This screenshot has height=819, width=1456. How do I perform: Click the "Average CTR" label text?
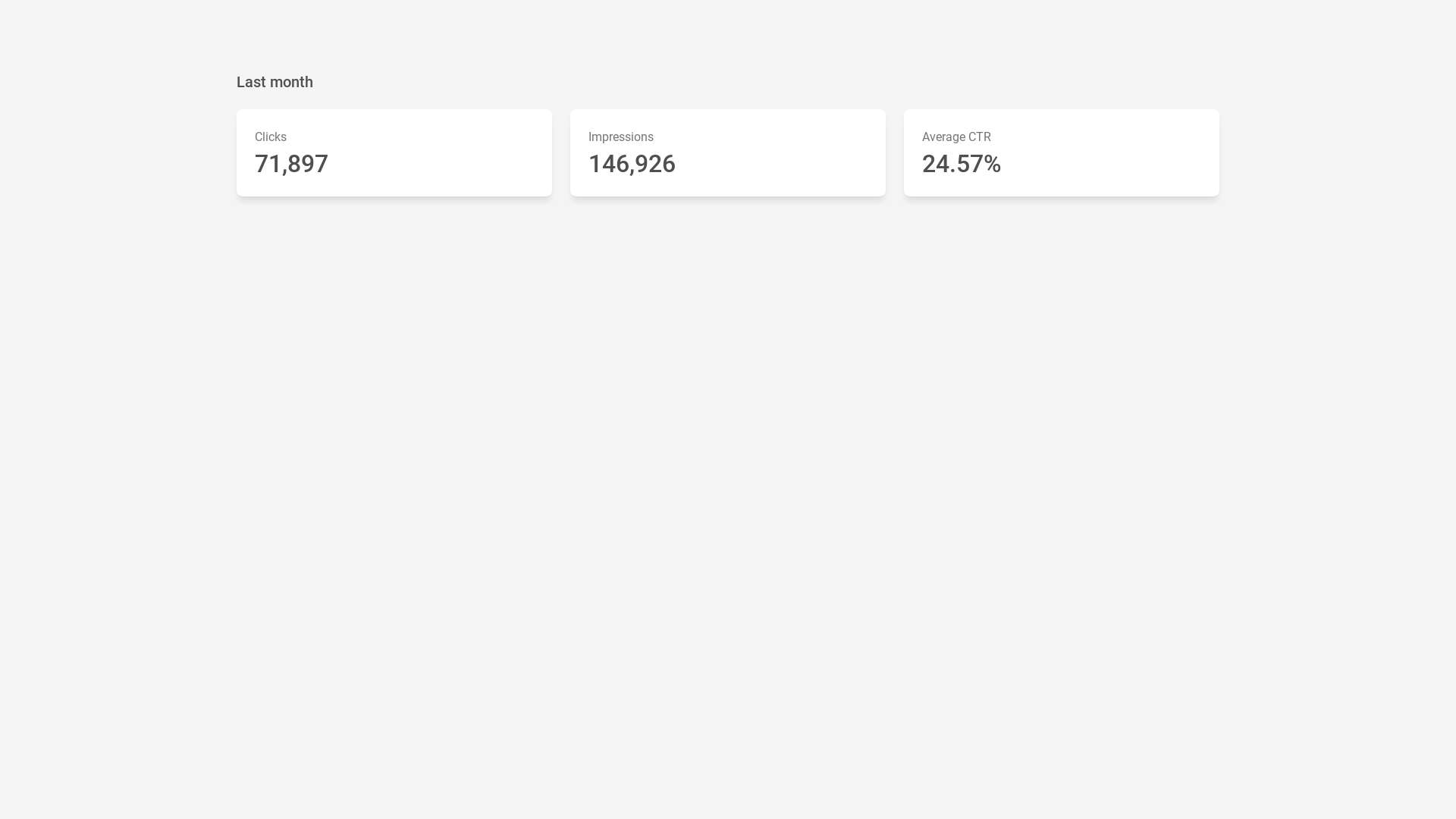(x=956, y=137)
